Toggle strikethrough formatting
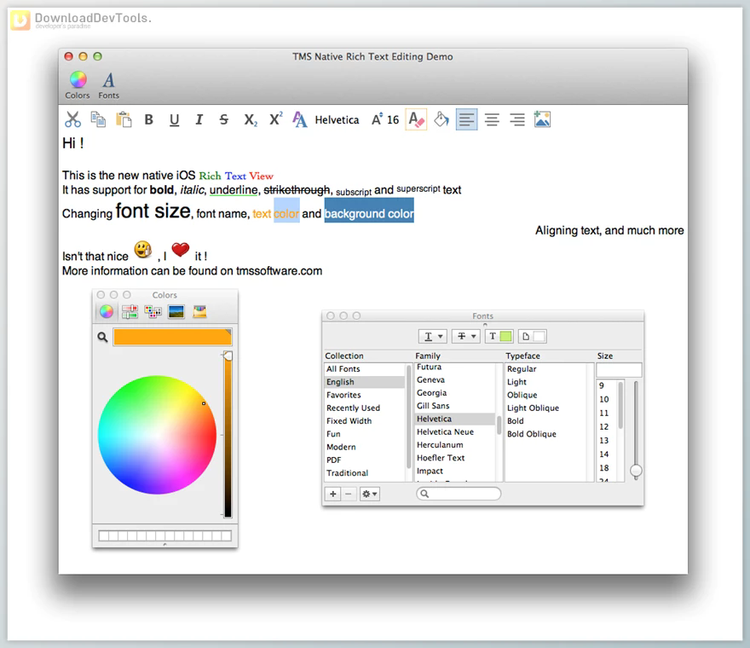This screenshot has width=750, height=648. tap(224, 120)
